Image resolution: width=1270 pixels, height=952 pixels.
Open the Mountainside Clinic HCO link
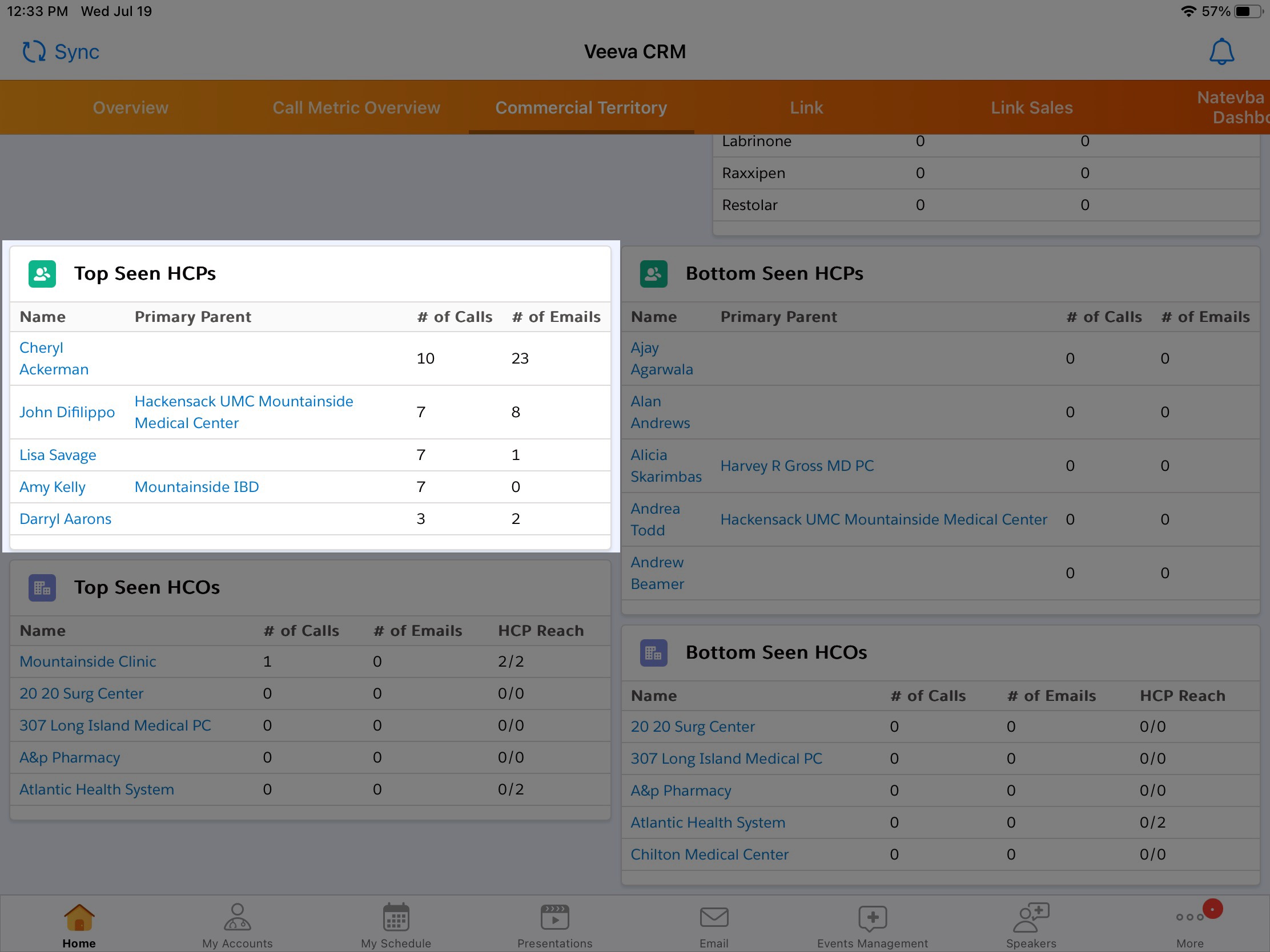coord(87,661)
